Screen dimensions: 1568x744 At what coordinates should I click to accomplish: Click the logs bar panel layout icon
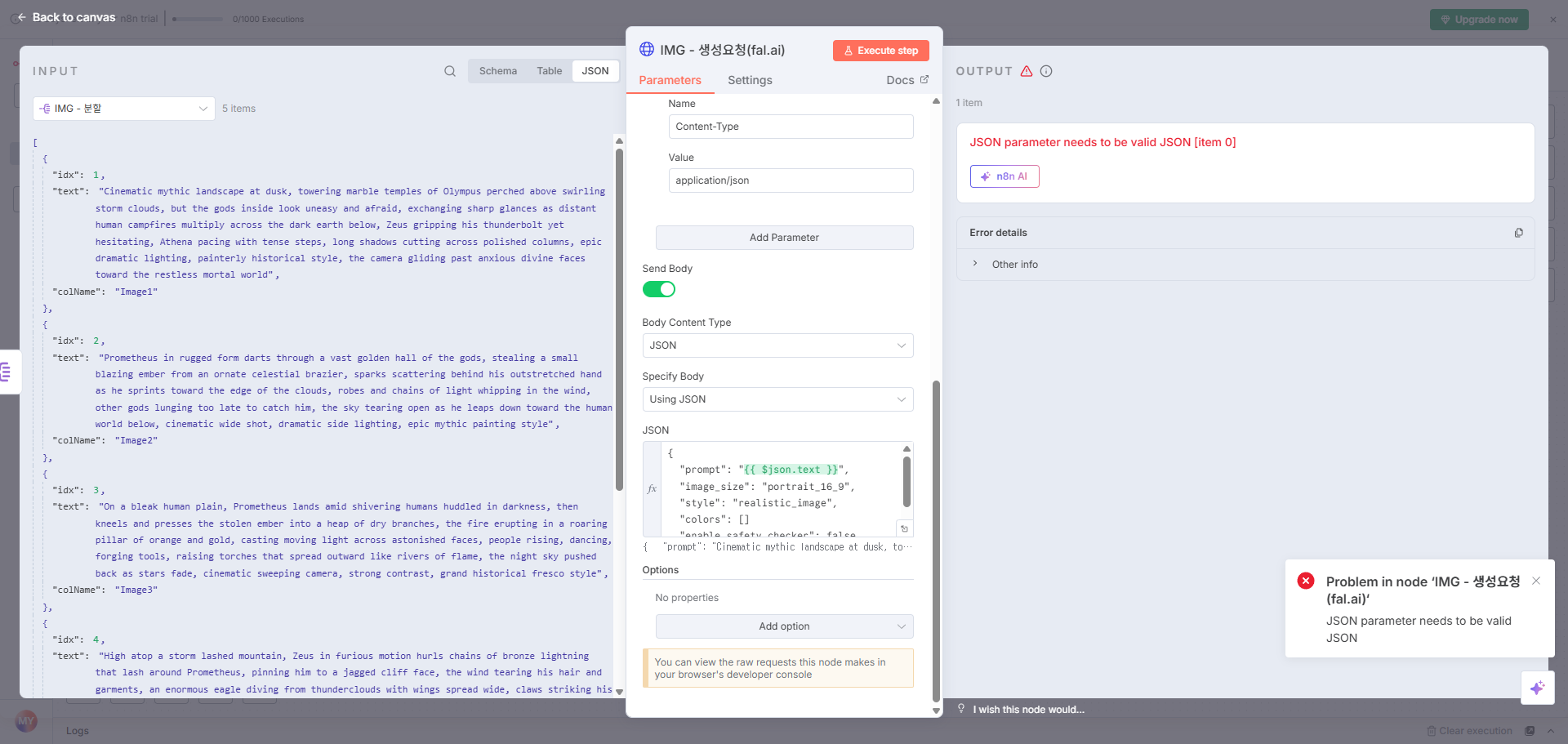click(1530, 731)
